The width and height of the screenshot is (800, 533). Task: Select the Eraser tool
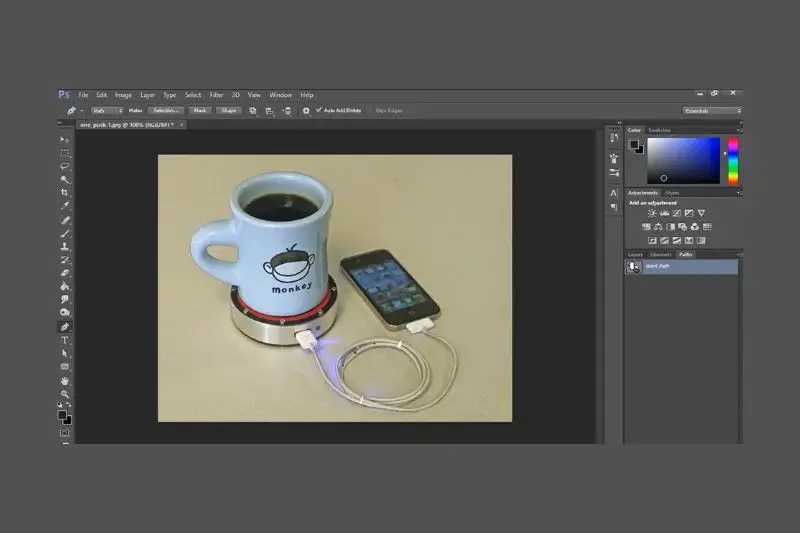[65, 273]
